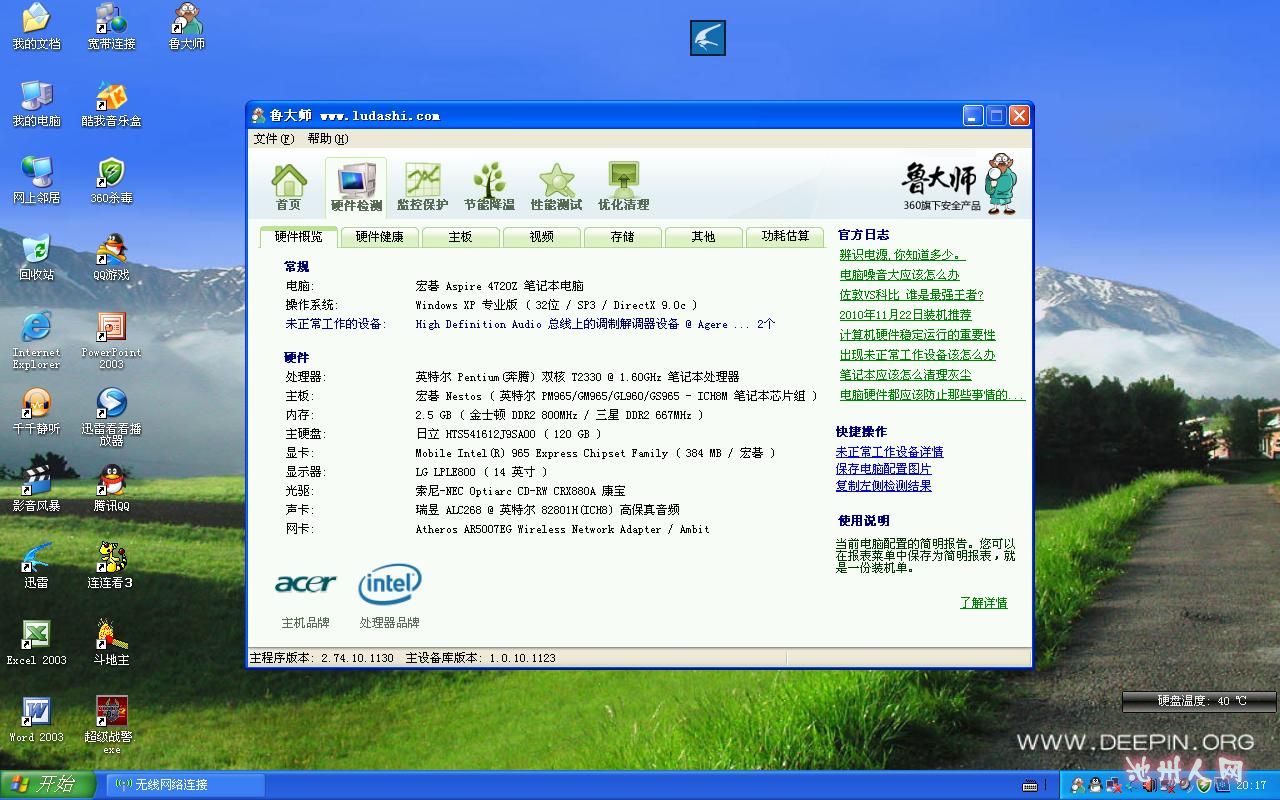Select 迅雷看看播放器 desktop icon
Image resolution: width=1280 pixels, height=800 pixels.
[111, 417]
